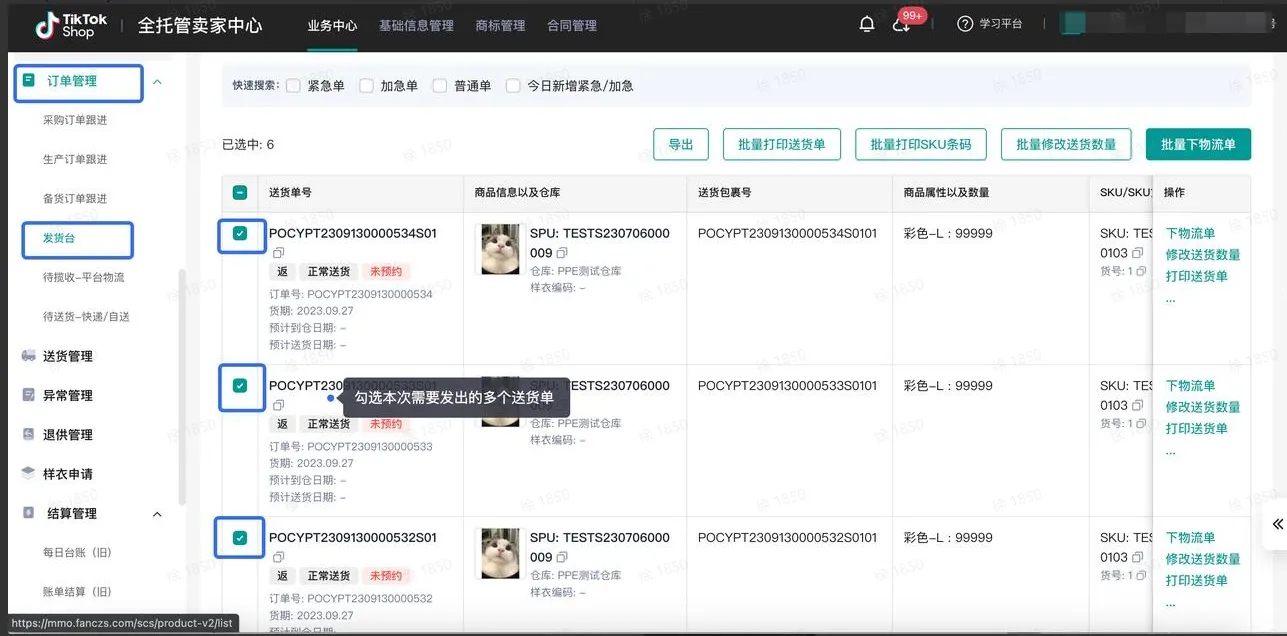The width and height of the screenshot is (1287, 636).
Task: Click 下物流单 link in the 534S0101 row
Action: [1190, 233]
